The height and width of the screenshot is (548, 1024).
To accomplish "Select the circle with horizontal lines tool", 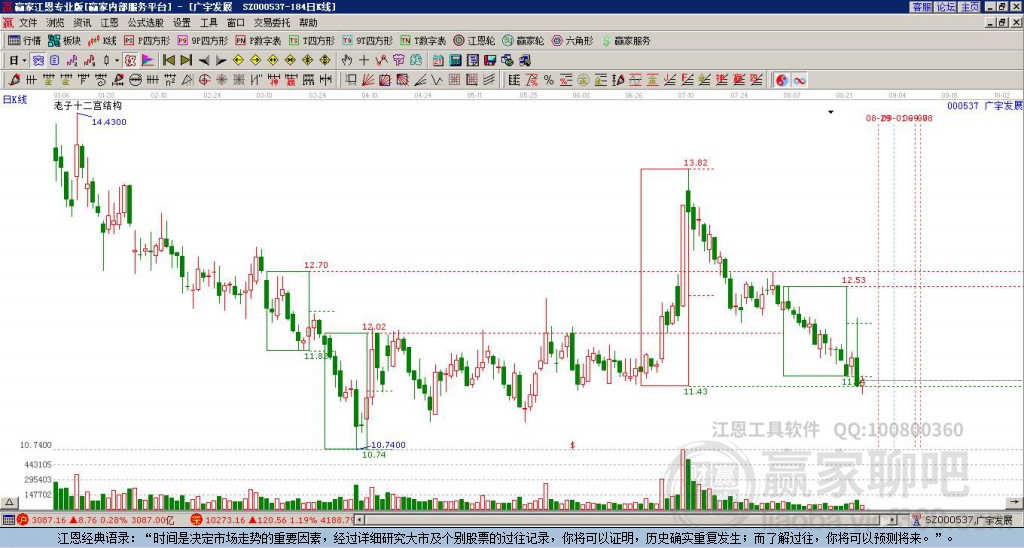I will click(136, 80).
